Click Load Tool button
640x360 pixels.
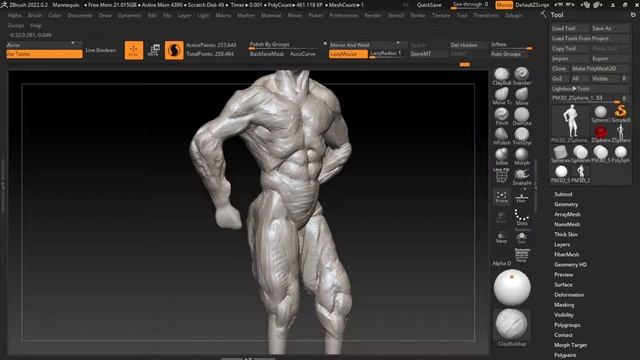click(x=570, y=28)
